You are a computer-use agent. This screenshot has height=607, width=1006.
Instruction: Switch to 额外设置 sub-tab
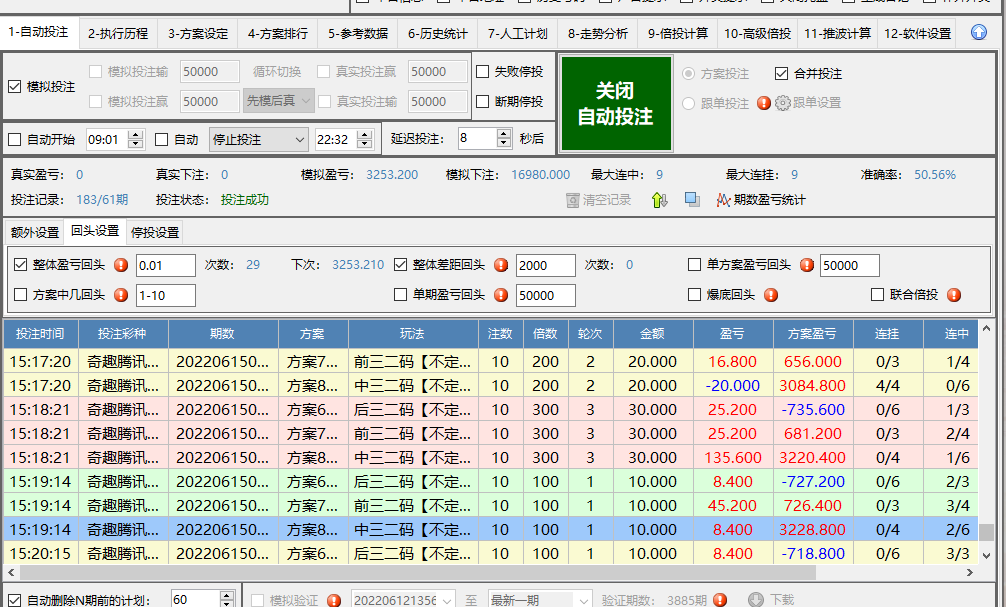[x=35, y=232]
